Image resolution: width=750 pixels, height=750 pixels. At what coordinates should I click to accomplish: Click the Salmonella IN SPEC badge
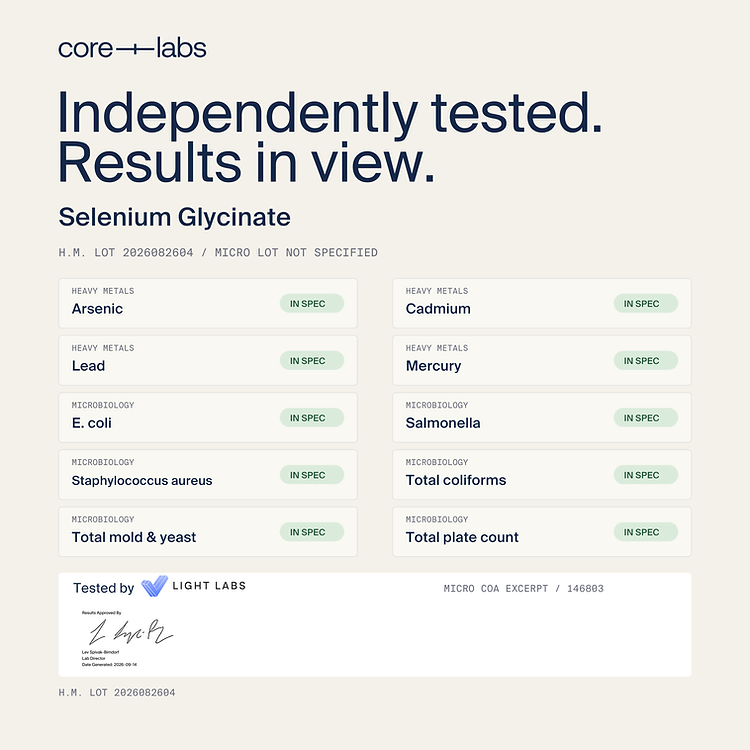click(646, 418)
